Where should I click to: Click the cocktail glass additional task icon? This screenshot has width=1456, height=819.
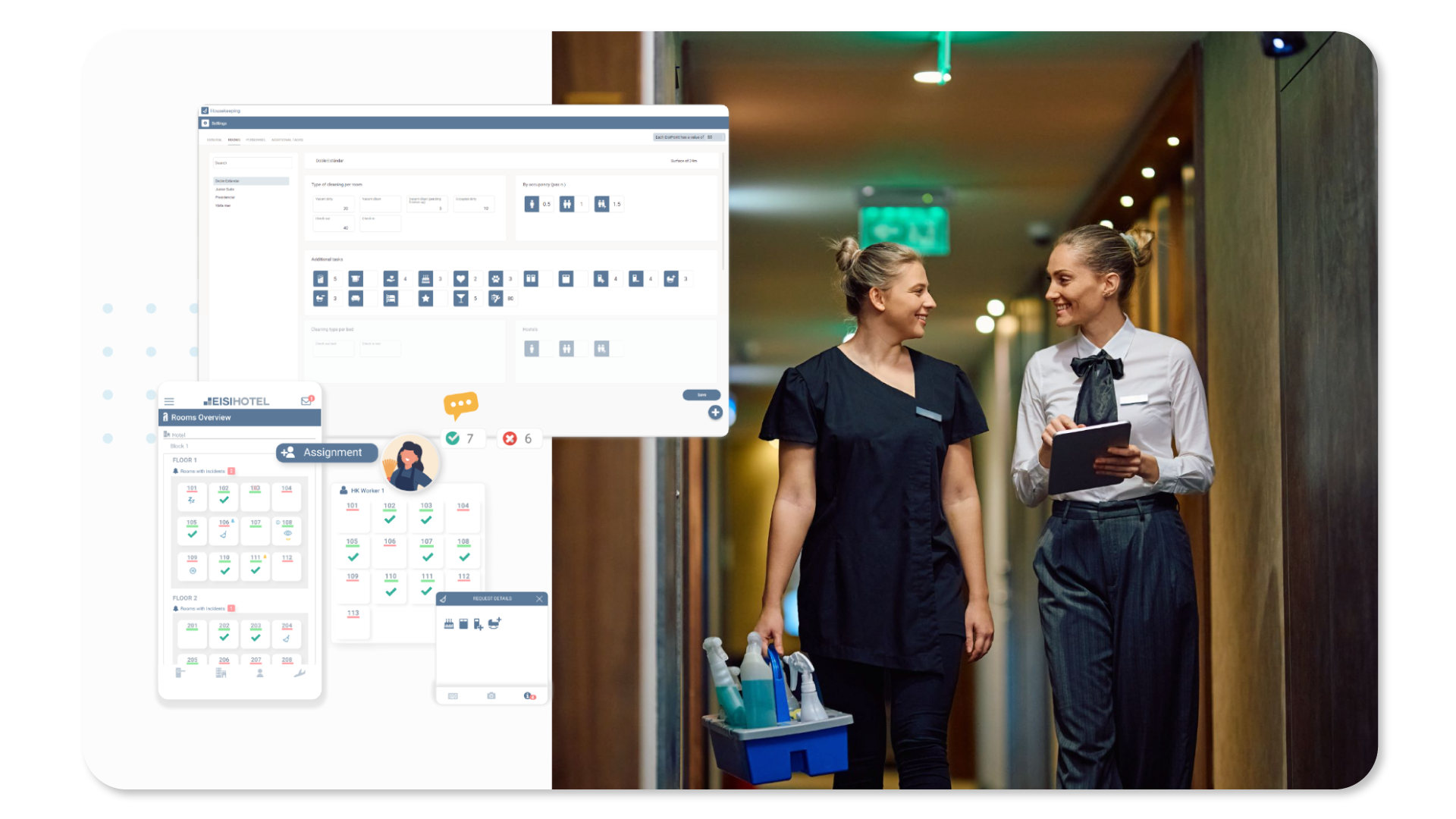460,299
